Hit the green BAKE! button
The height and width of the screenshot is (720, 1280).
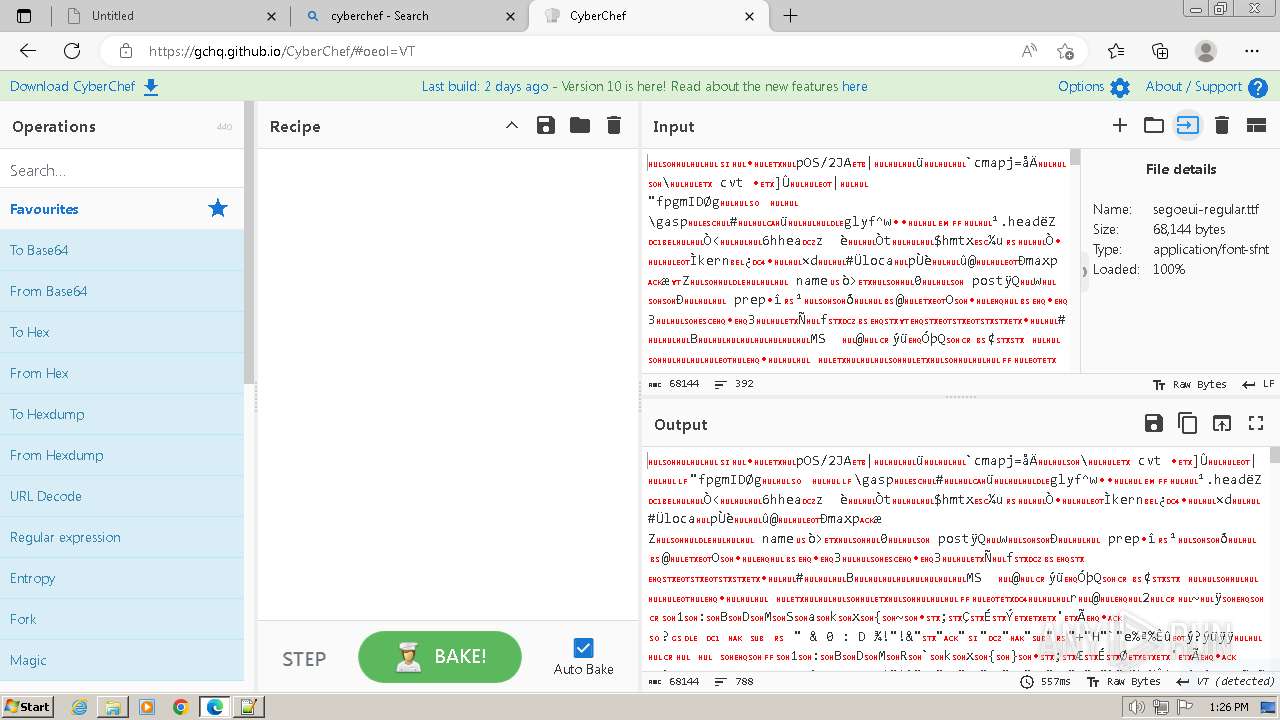click(440, 657)
